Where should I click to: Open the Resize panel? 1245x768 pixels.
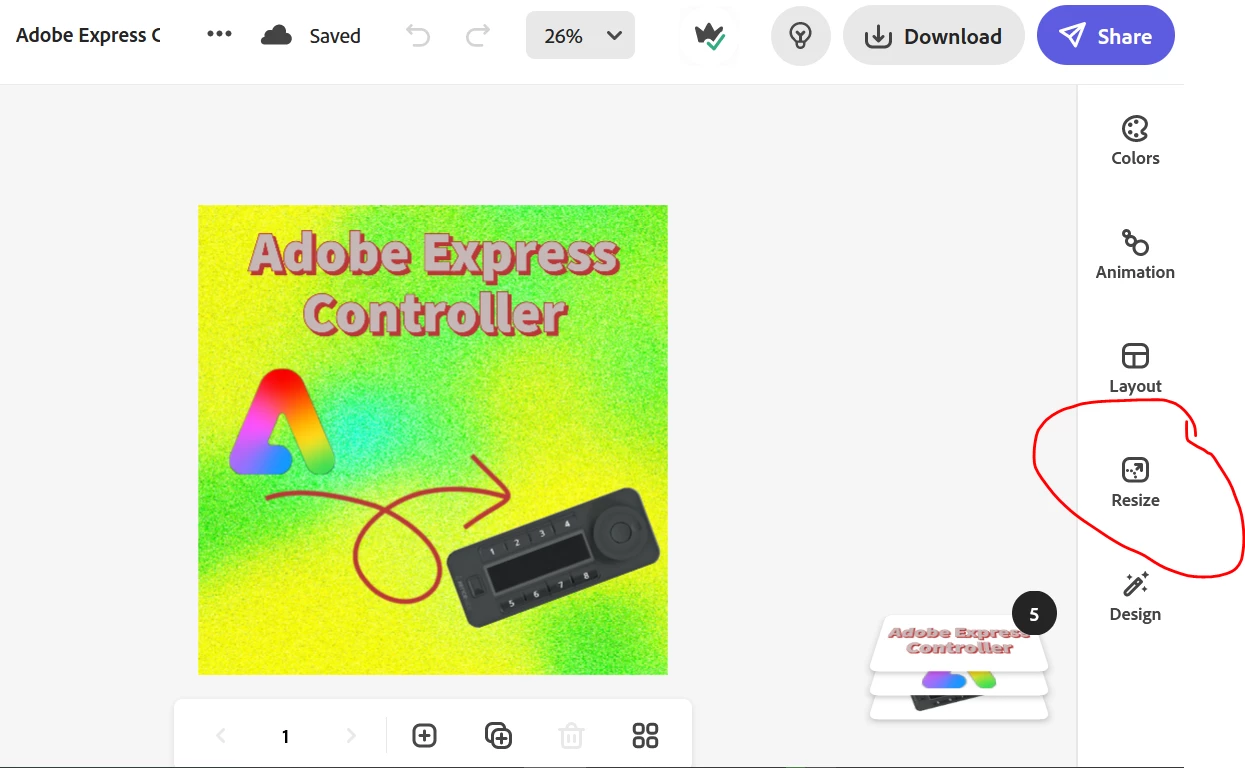pos(1135,482)
